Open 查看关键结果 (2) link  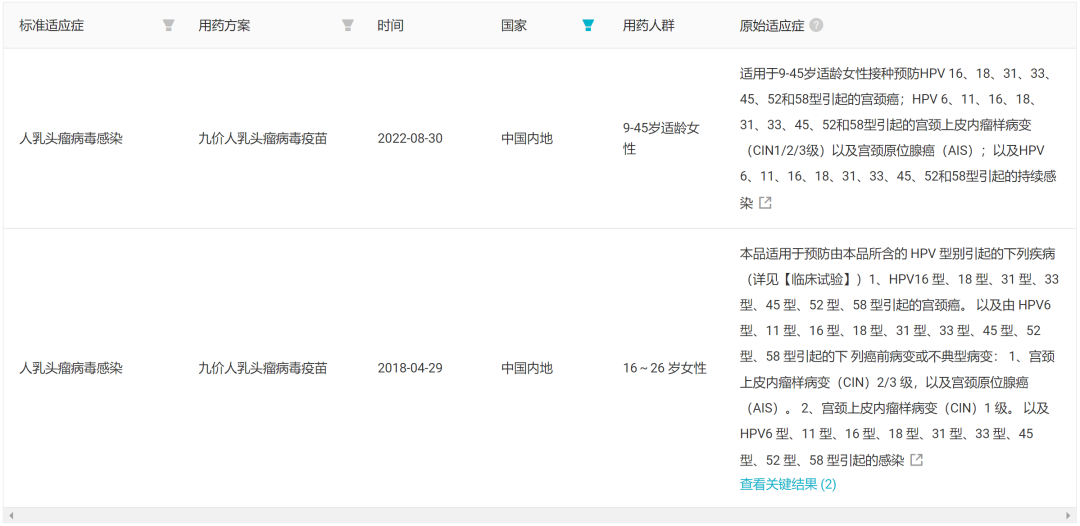788,485
